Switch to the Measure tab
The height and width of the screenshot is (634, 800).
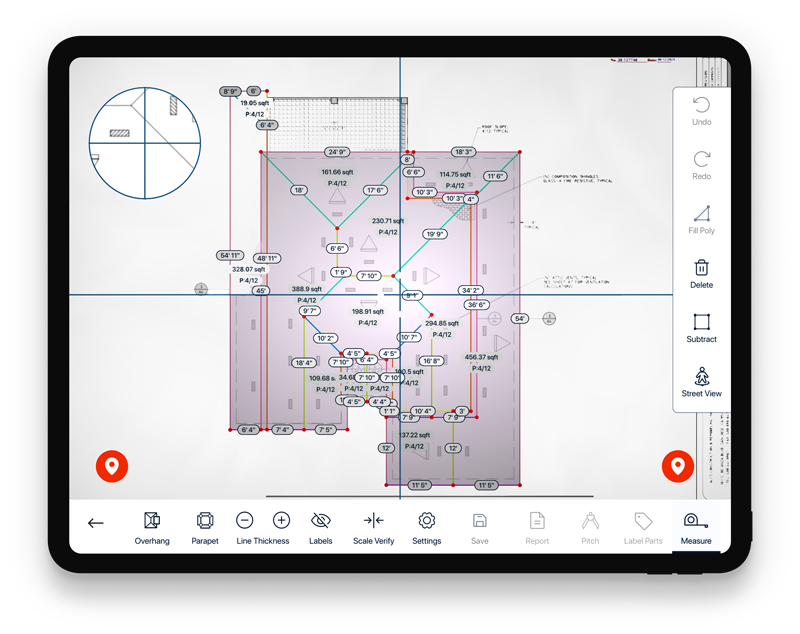tap(696, 526)
